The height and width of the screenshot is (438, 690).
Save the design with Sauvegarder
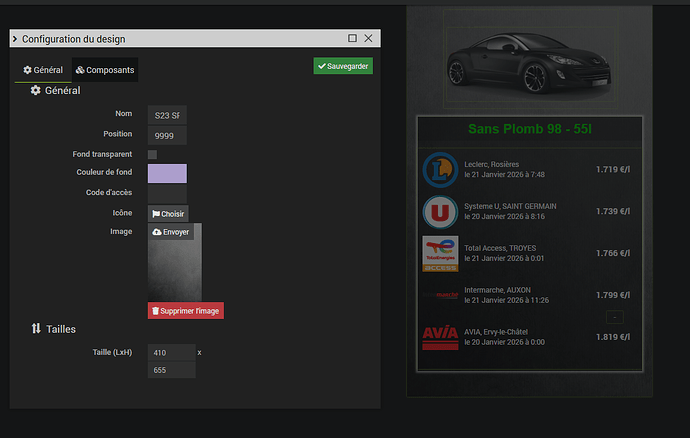[x=343, y=66]
